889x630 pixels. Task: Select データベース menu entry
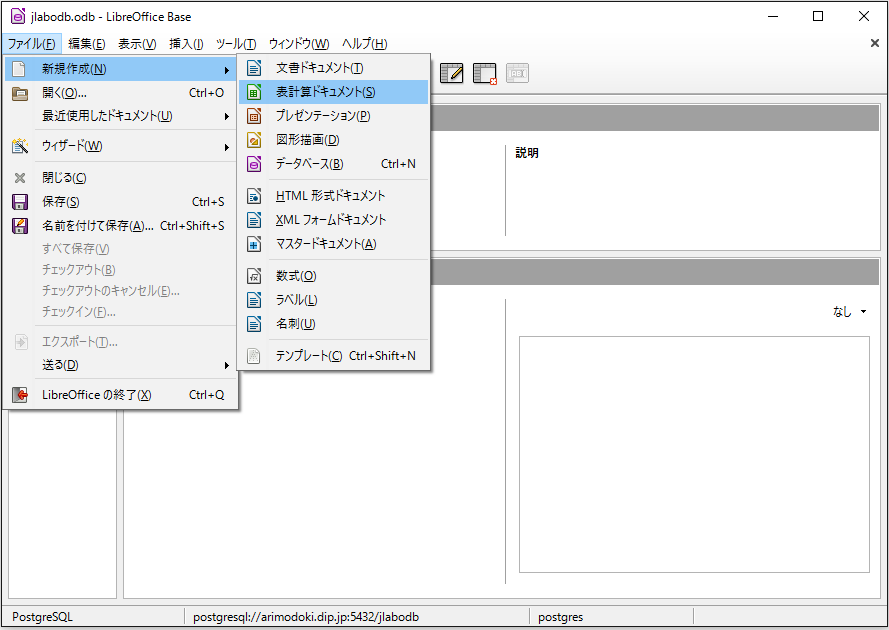pyautogui.click(x=333, y=164)
